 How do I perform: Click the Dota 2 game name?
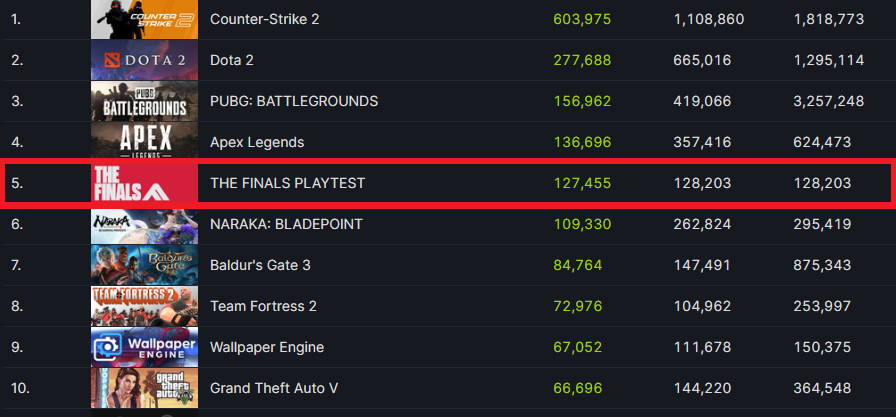[232, 61]
